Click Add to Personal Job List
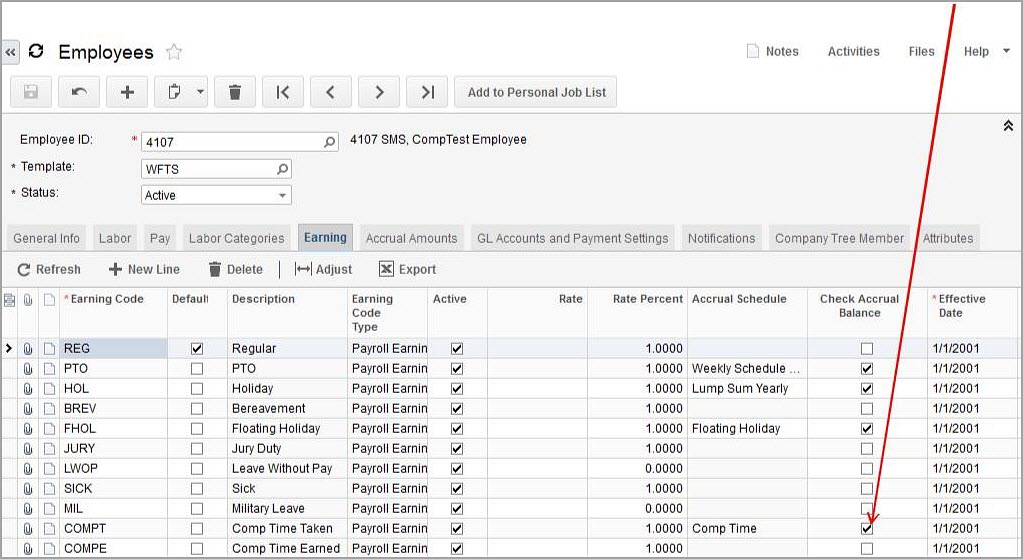This screenshot has width=1023, height=559. (536, 92)
